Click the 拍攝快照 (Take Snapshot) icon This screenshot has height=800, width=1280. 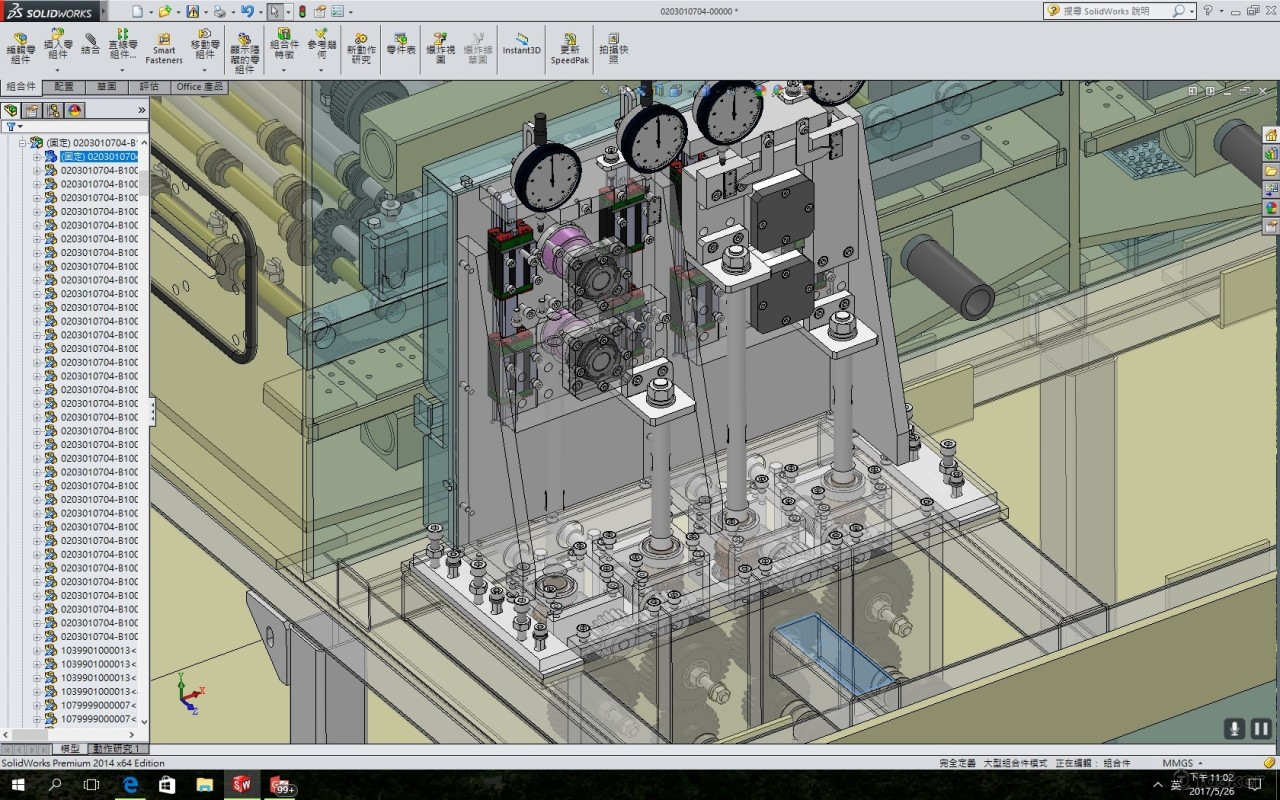(613, 48)
